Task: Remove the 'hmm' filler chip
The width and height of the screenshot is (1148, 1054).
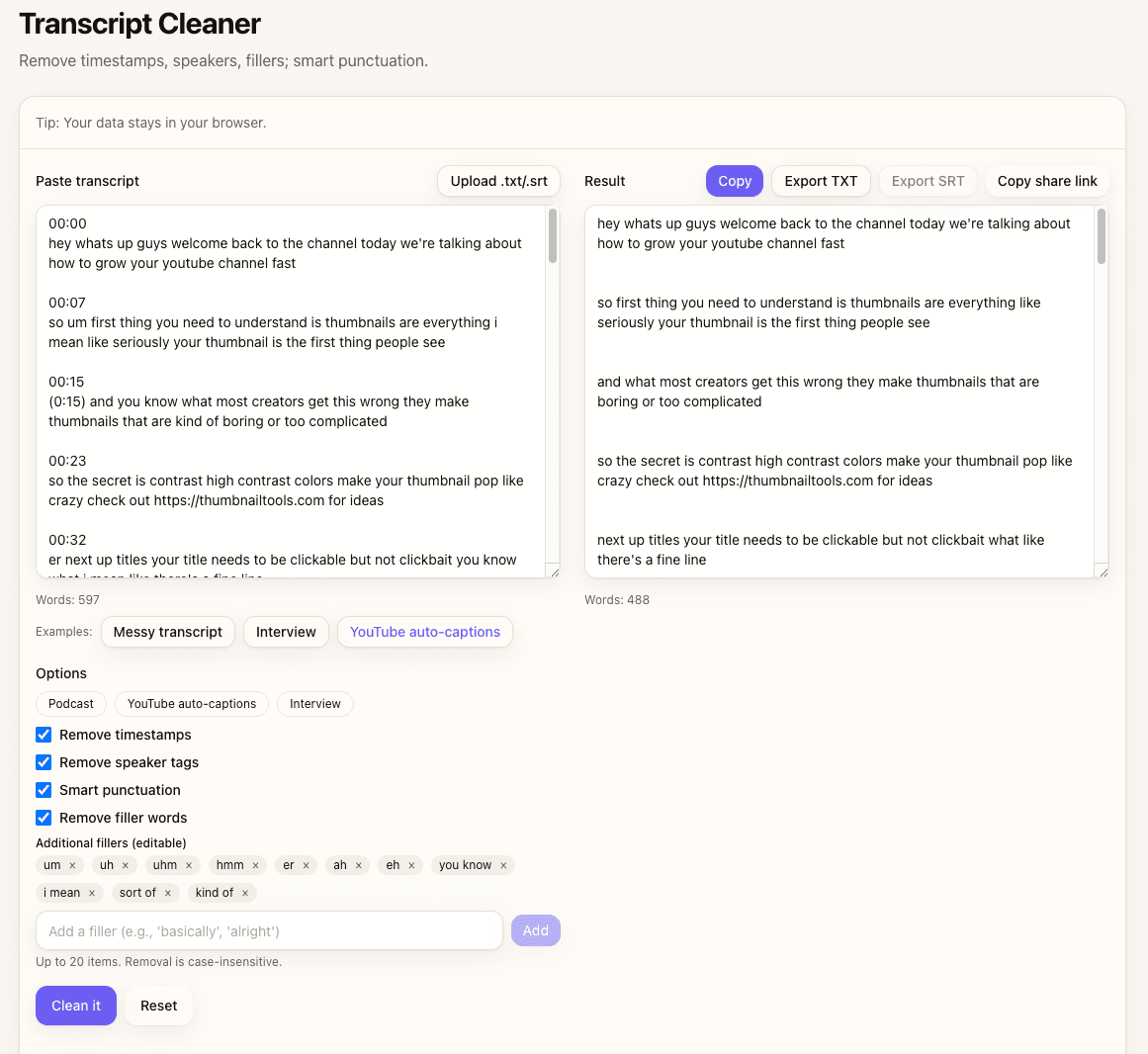Action: coord(255,865)
